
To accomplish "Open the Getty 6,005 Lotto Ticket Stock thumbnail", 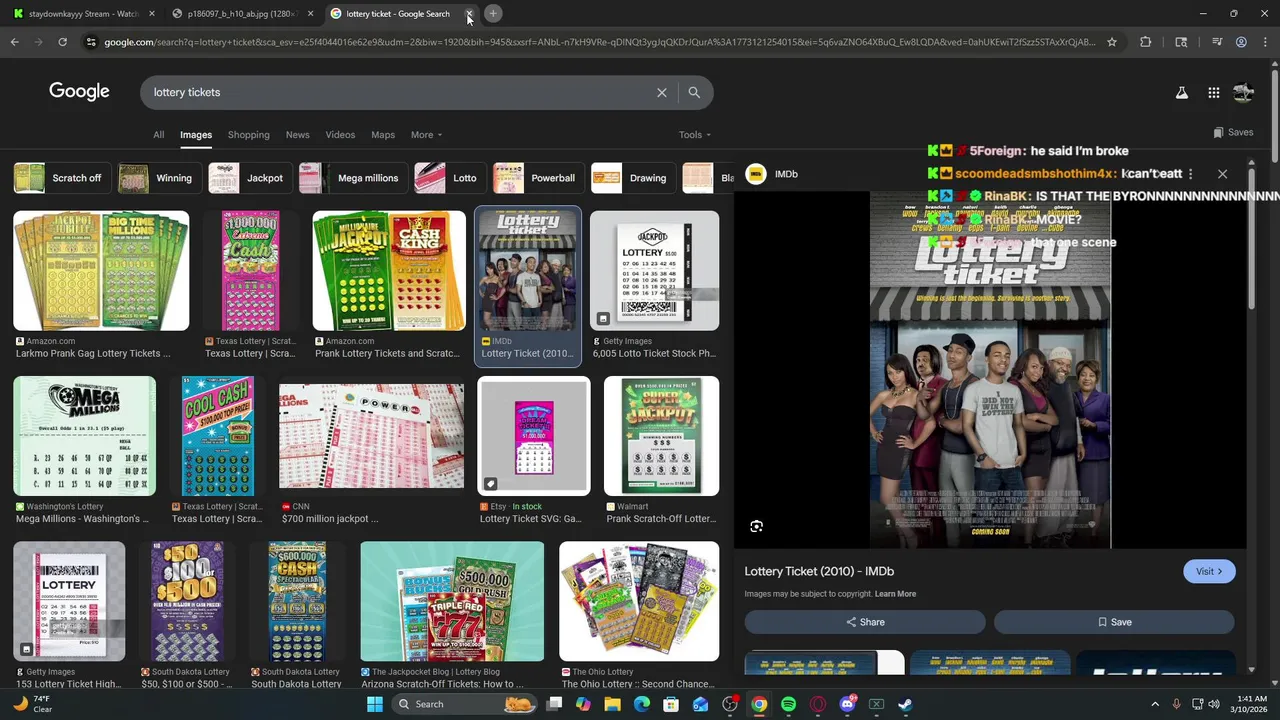I will pyautogui.click(x=654, y=271).
